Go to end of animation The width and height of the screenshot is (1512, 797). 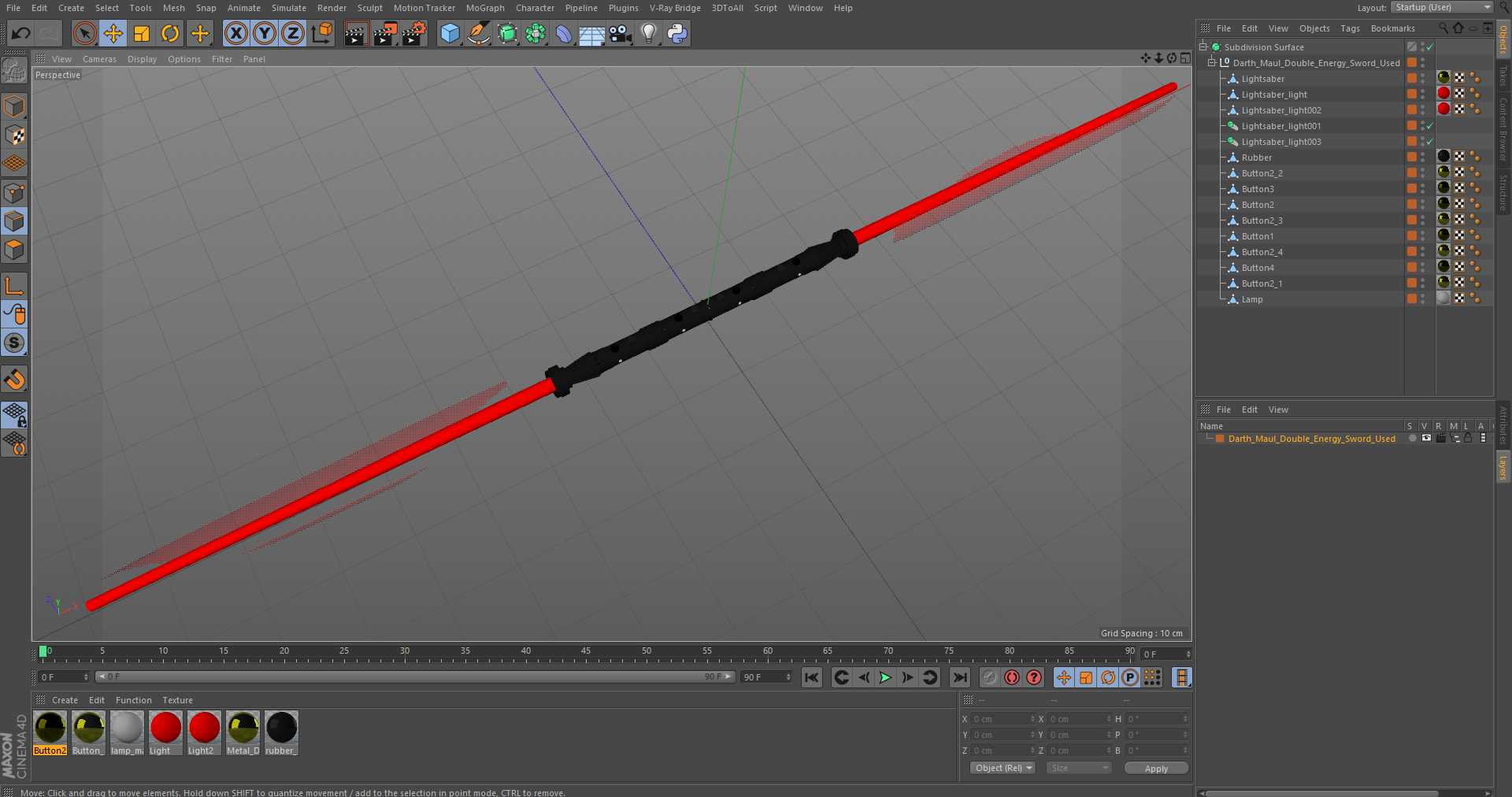[959, 677]
